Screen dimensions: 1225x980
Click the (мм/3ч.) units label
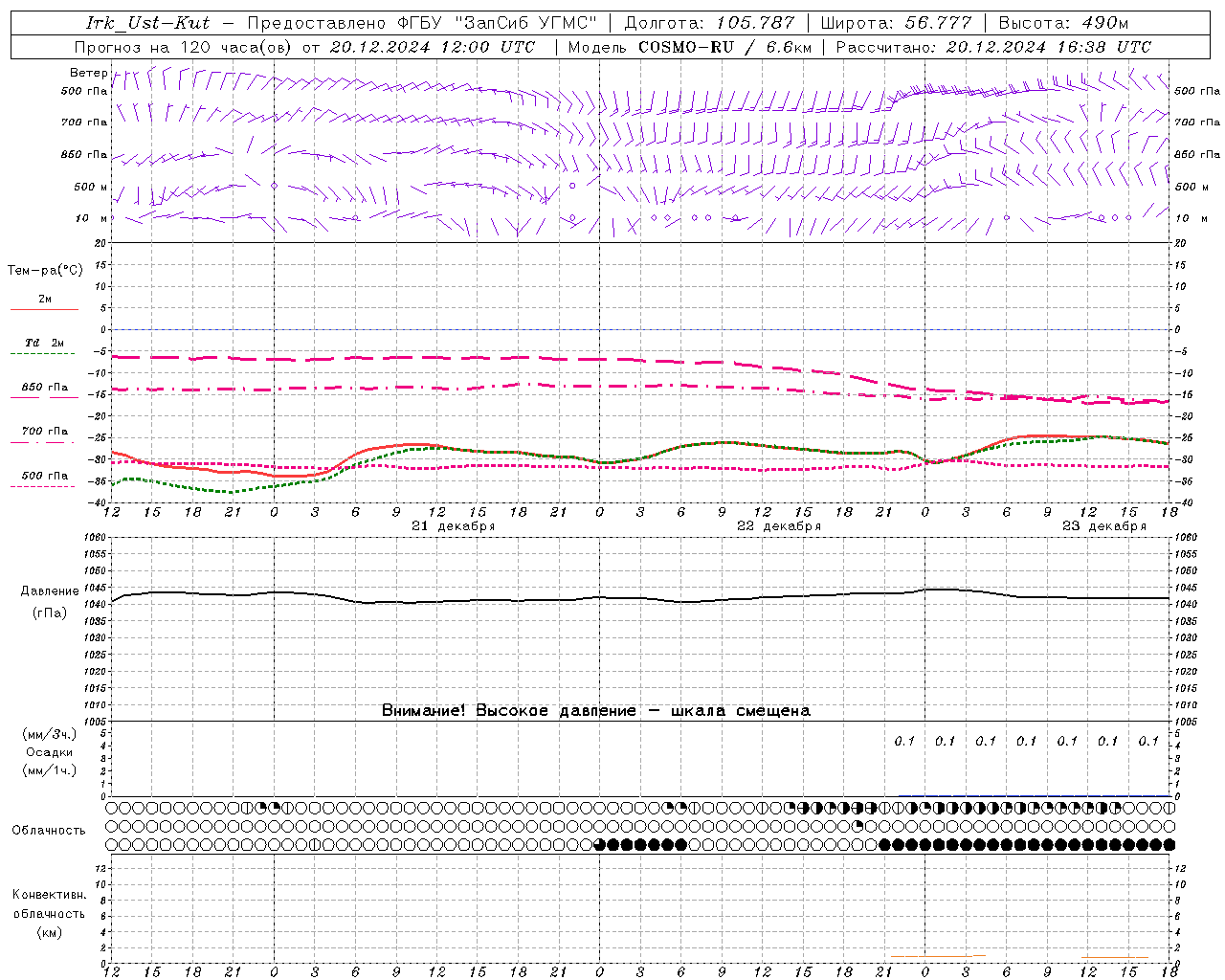50,734
